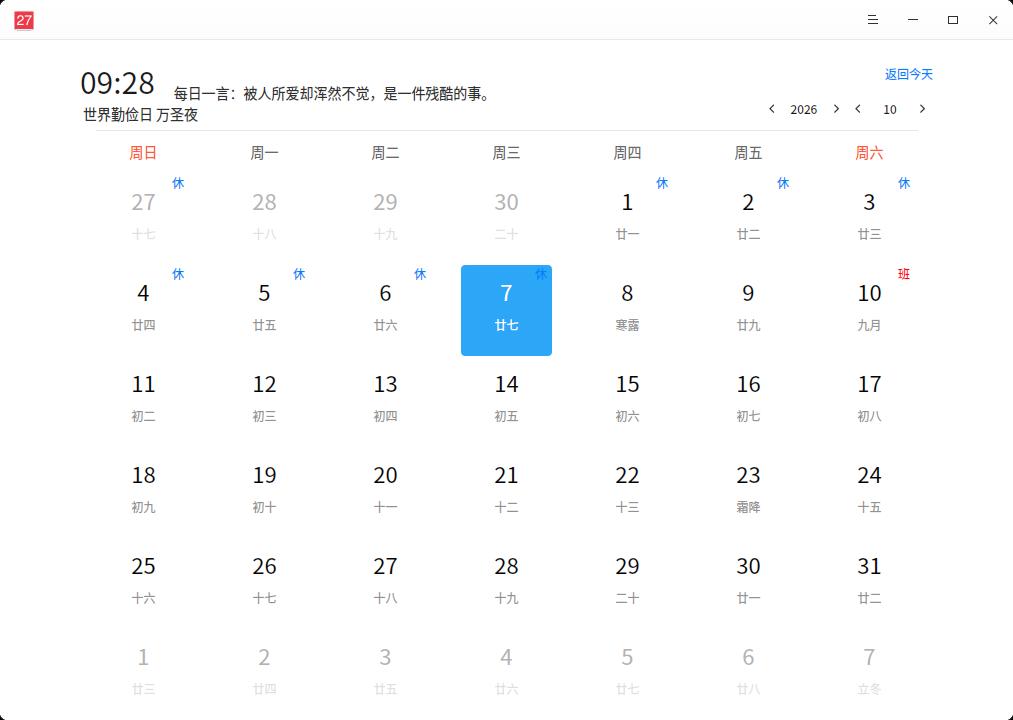1013x720 pixels.
Task: Select October 25 with lunar 十六
Action: point(143,584)
